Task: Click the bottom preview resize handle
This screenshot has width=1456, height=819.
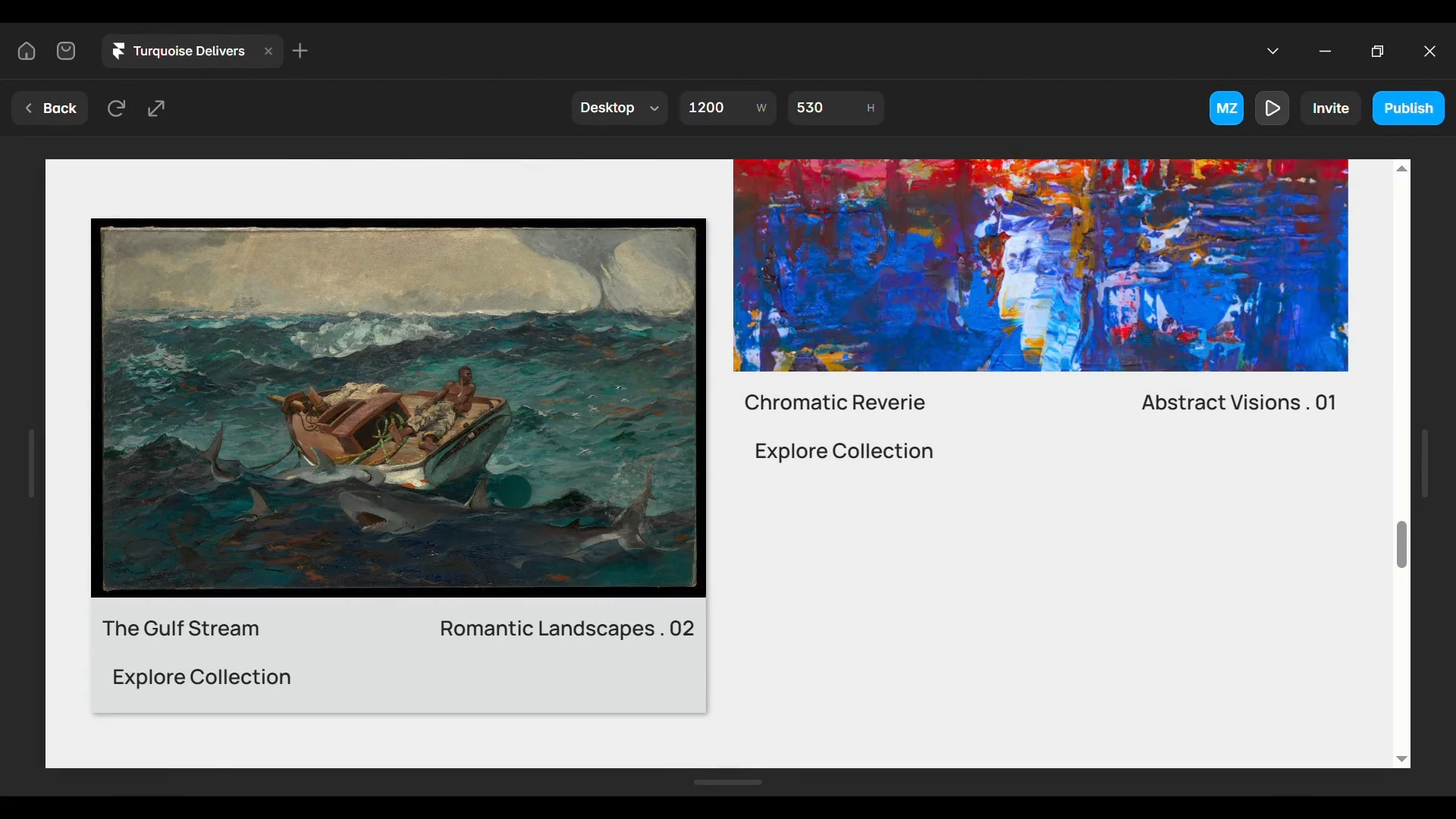Action: [728, 782]
